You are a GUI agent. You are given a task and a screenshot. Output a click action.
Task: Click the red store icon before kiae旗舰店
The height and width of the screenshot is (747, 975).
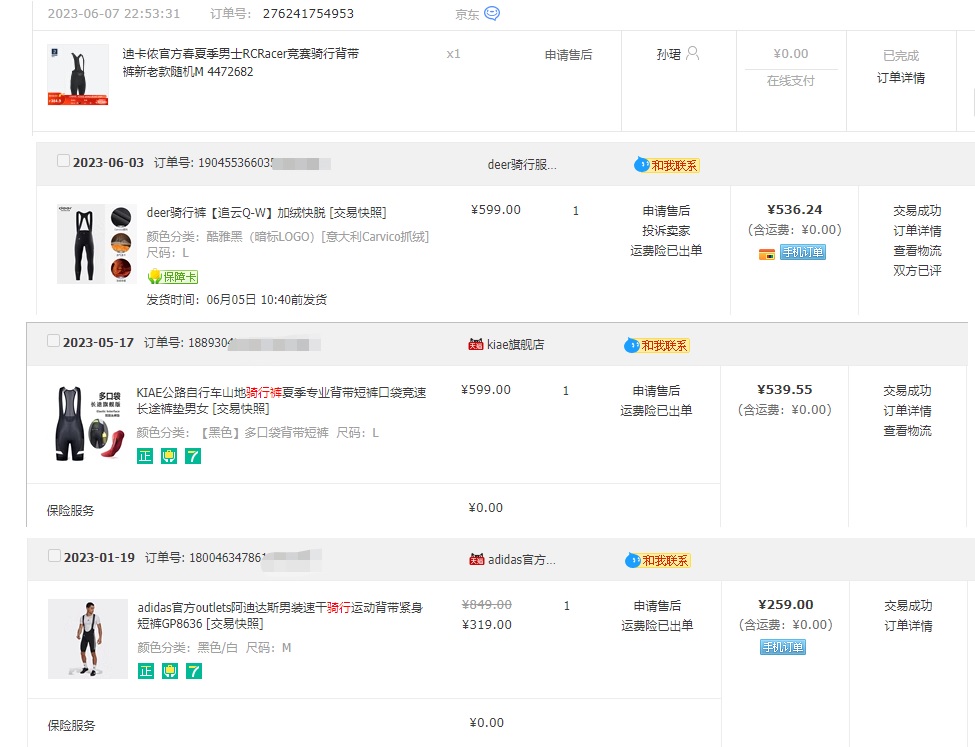(478, 344)
